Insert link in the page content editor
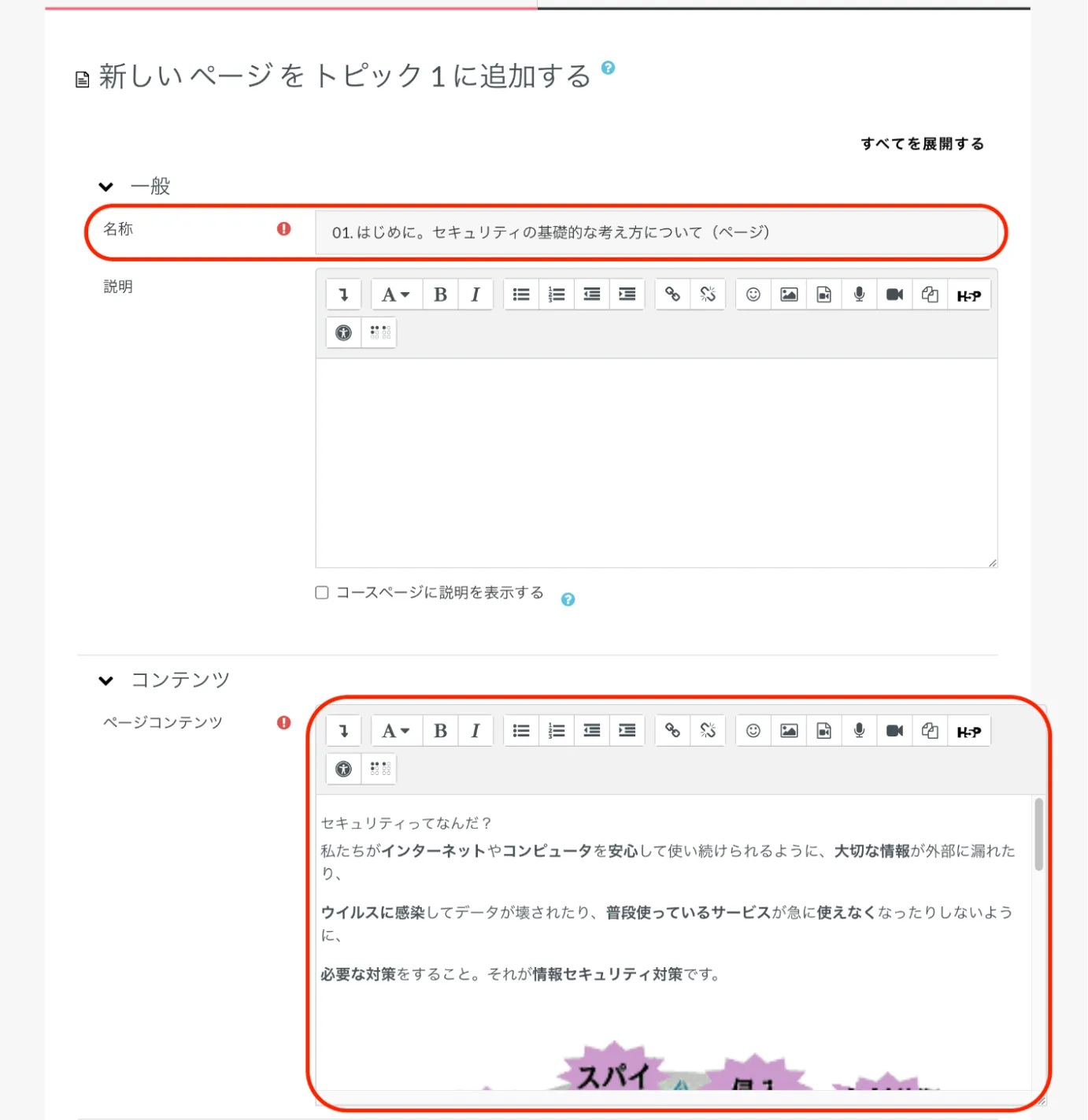The height and width of the screenshot is (1120, 1088). pos(672,731)
